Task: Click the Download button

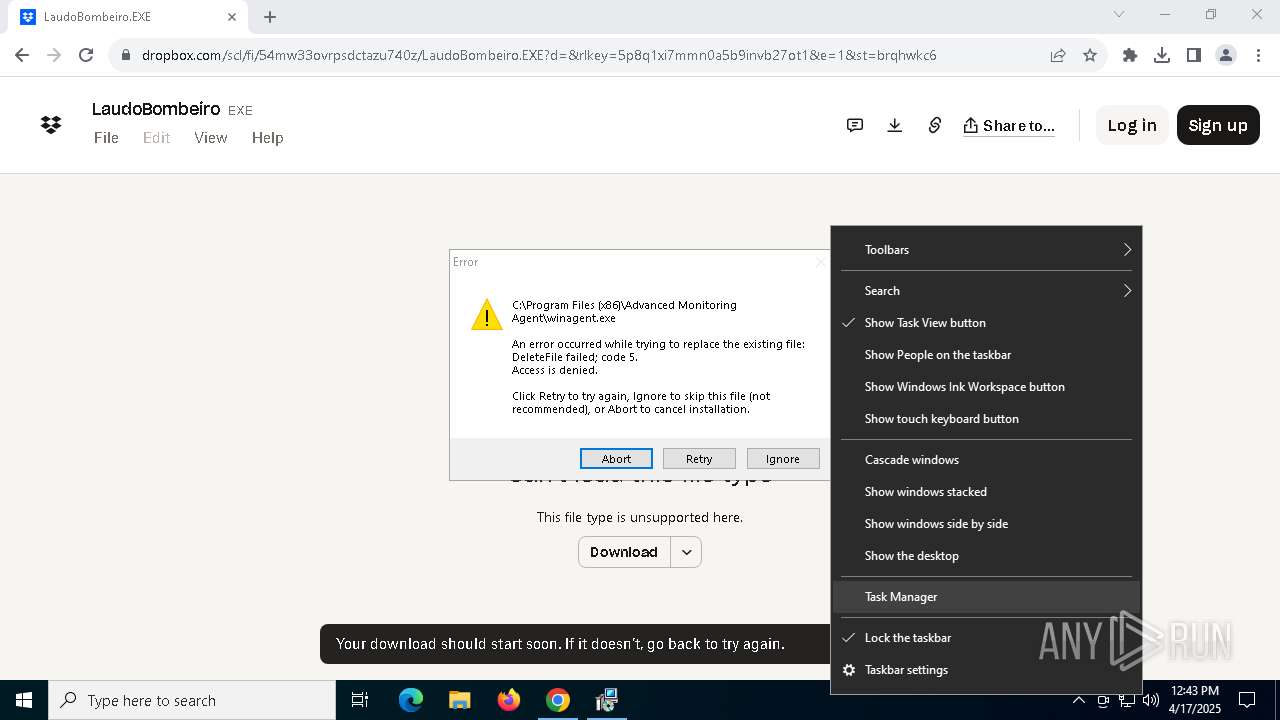Action: 624,552
